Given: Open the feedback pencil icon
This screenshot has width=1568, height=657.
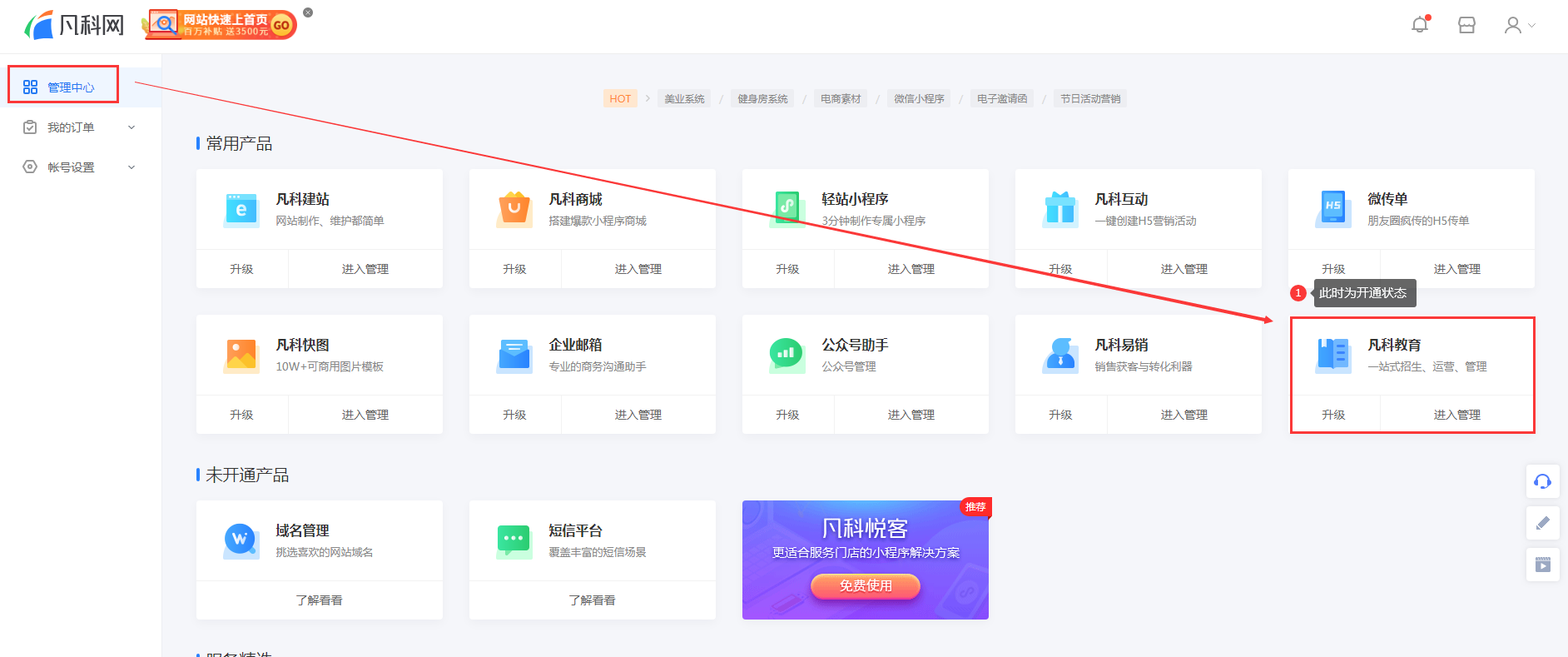Looking at the screenshot, I should pos(1542,523).
